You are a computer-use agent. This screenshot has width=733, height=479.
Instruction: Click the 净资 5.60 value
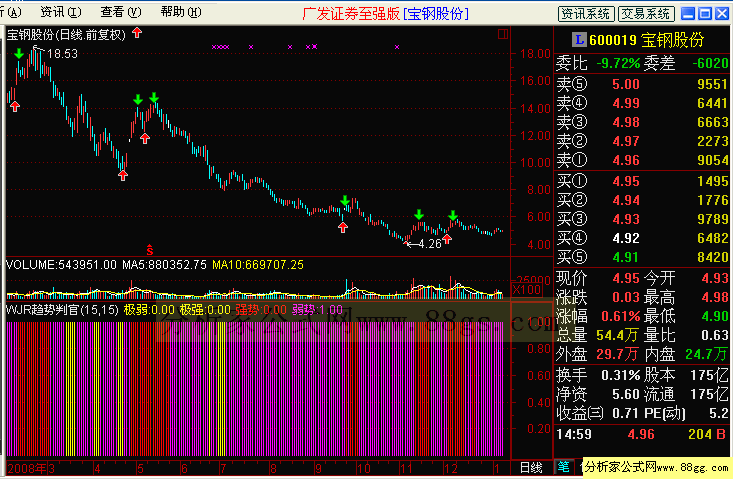click(626, 394)
